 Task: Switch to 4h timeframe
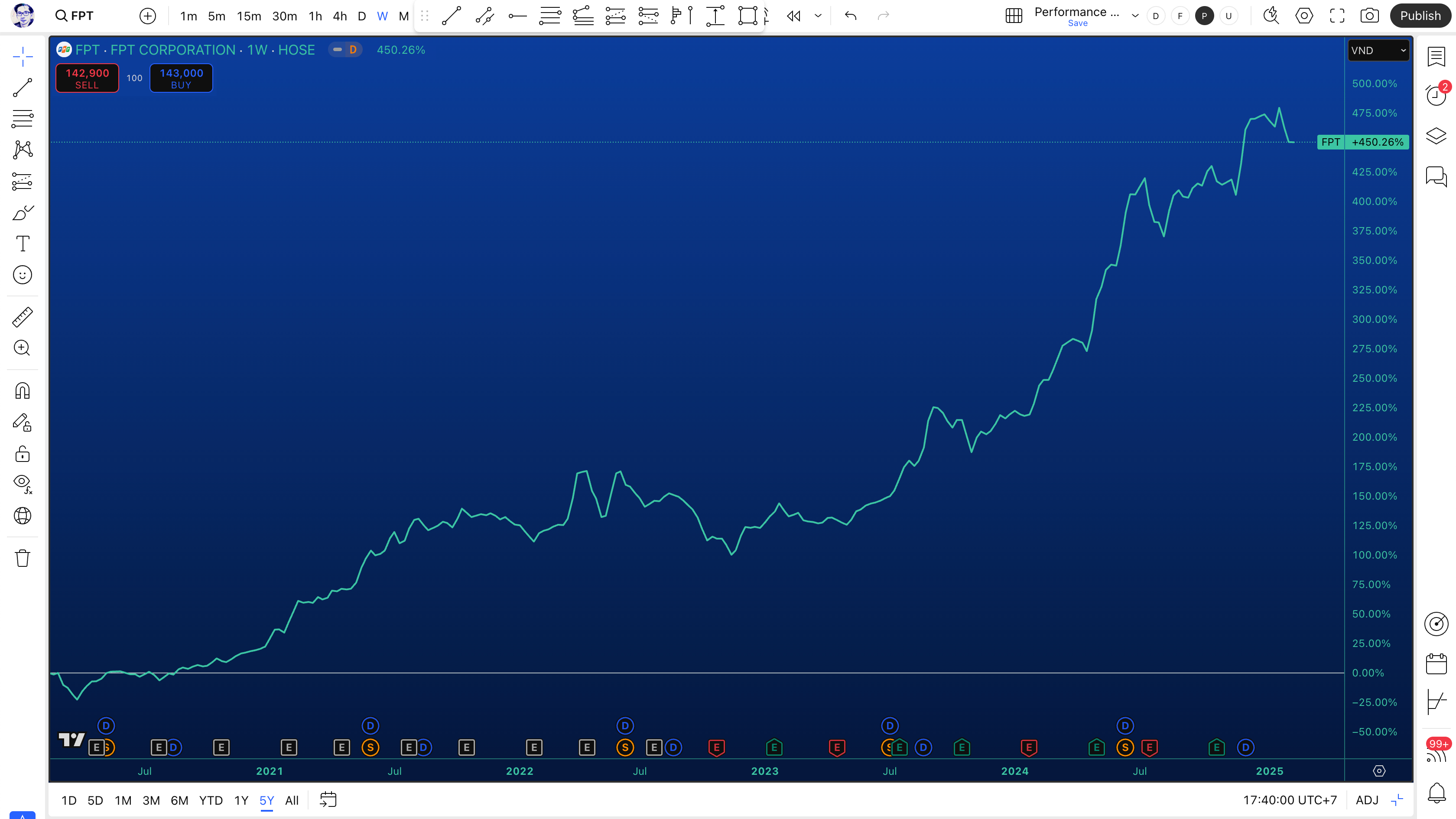coord(340,16)
